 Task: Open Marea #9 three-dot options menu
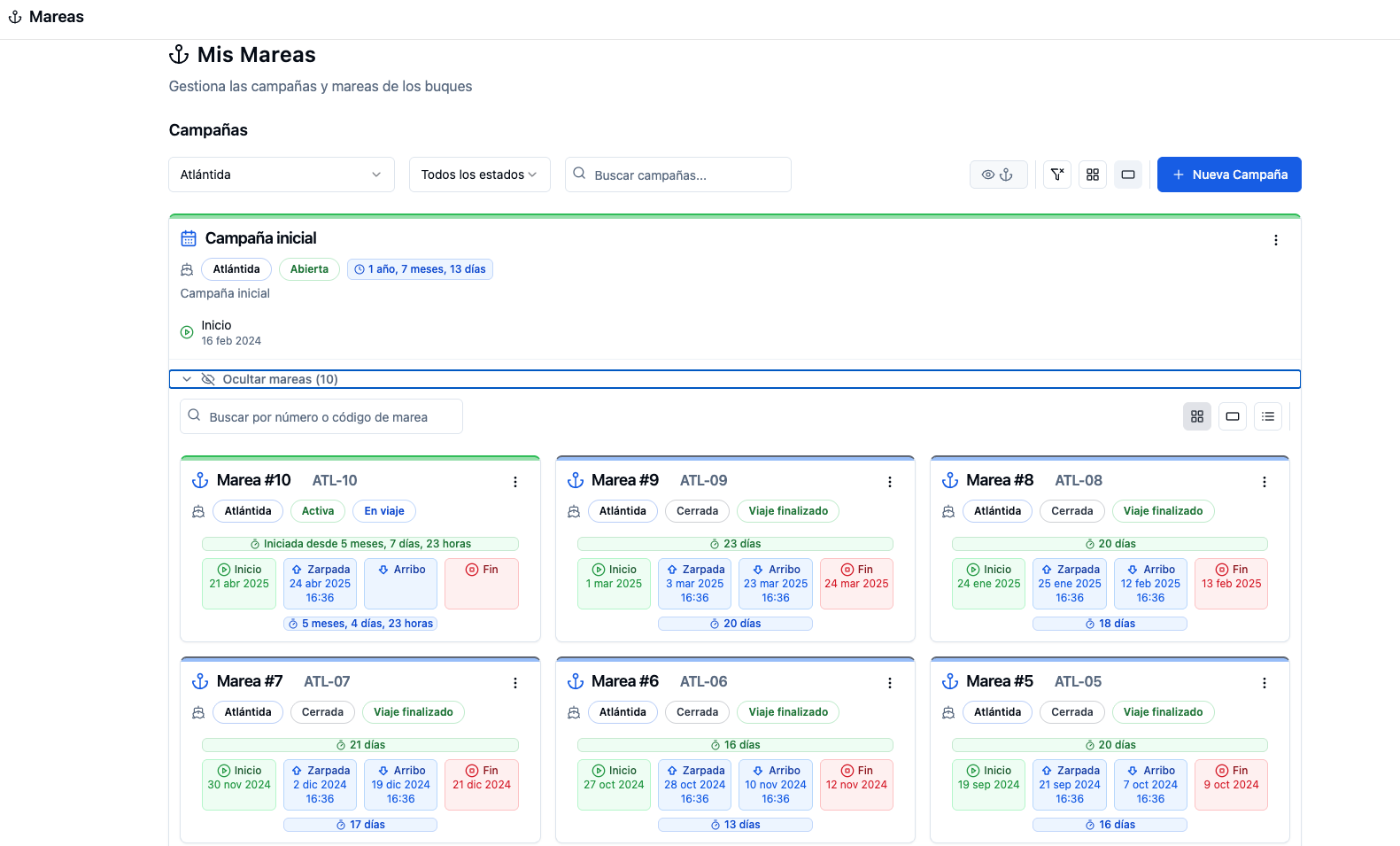pos(889,482)
